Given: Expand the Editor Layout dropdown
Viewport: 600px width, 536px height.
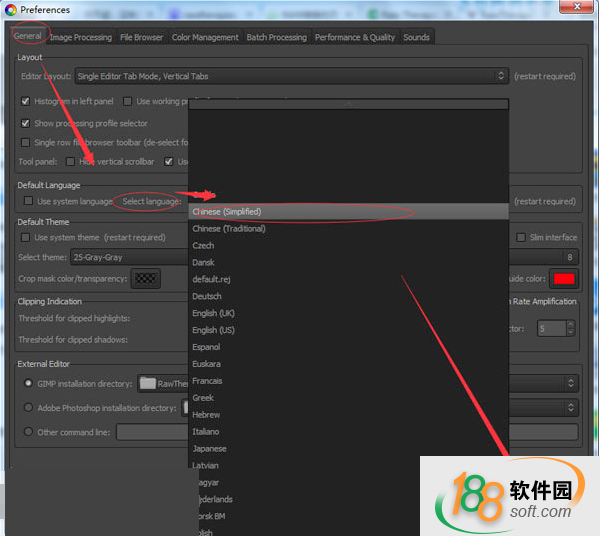Looking at the screenshot, I should point(291,76).
